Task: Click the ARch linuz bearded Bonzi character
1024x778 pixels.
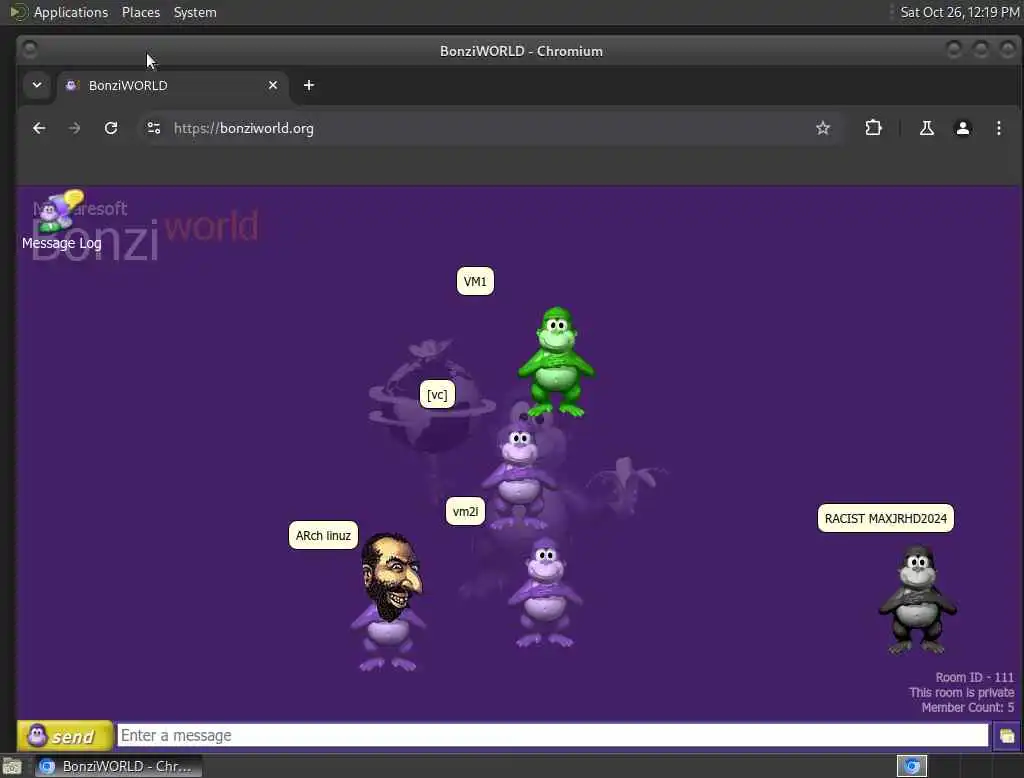Action: click(x=389, y=602)
